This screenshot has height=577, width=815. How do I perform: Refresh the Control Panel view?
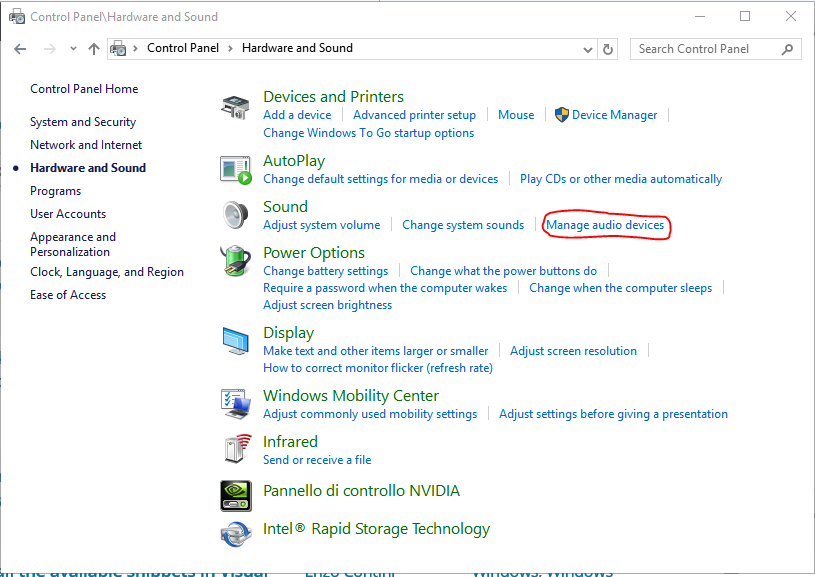(x=609, y=48)
